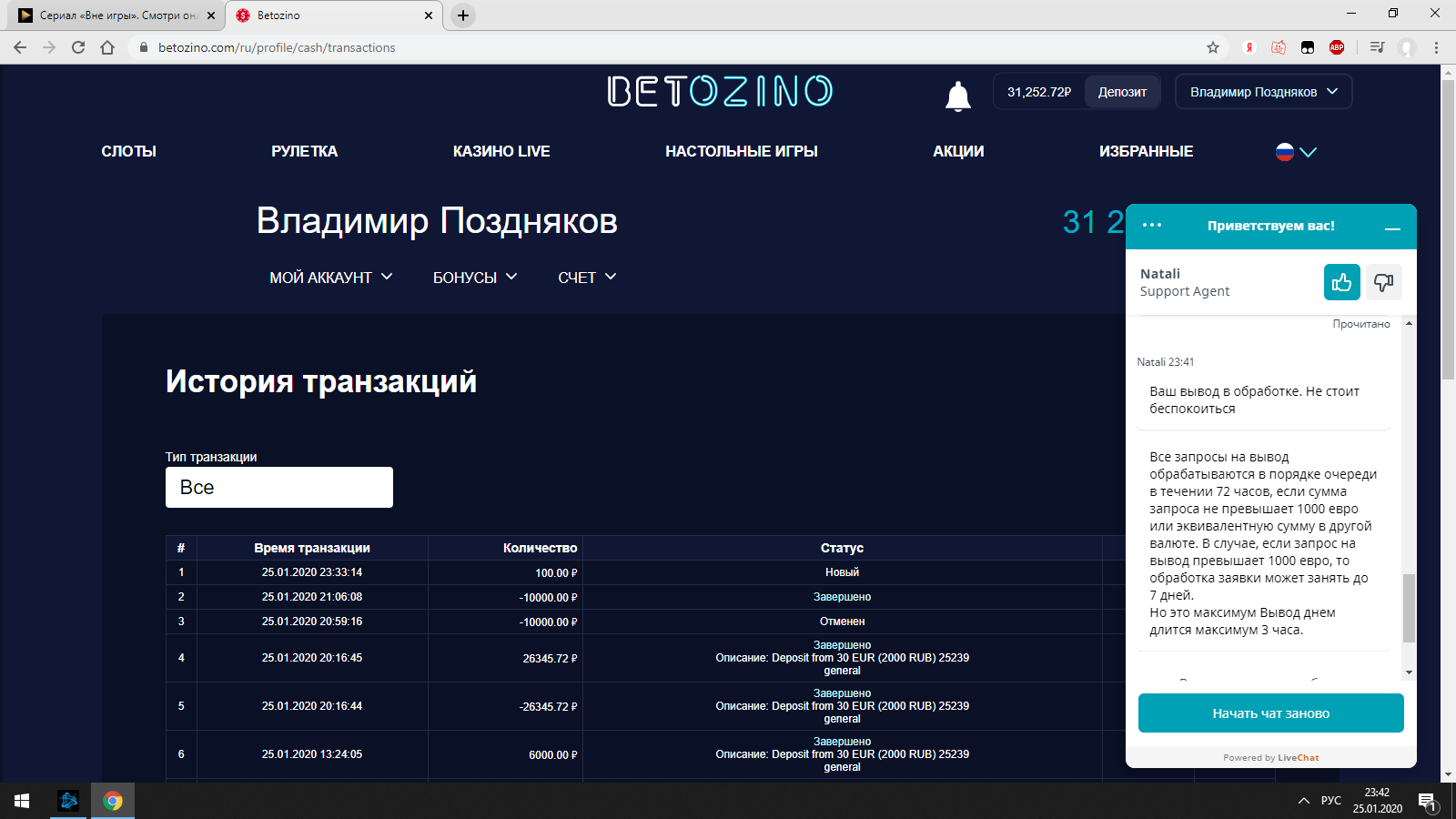Click the main page scrollbar thumb
The height and width of the screenshot is (819, 1456).
pos(1448,229)
